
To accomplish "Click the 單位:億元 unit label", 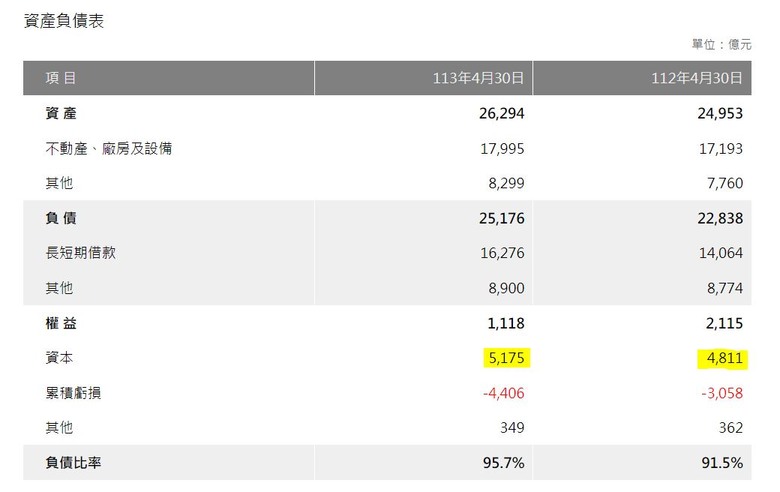I will click(721, 44).
